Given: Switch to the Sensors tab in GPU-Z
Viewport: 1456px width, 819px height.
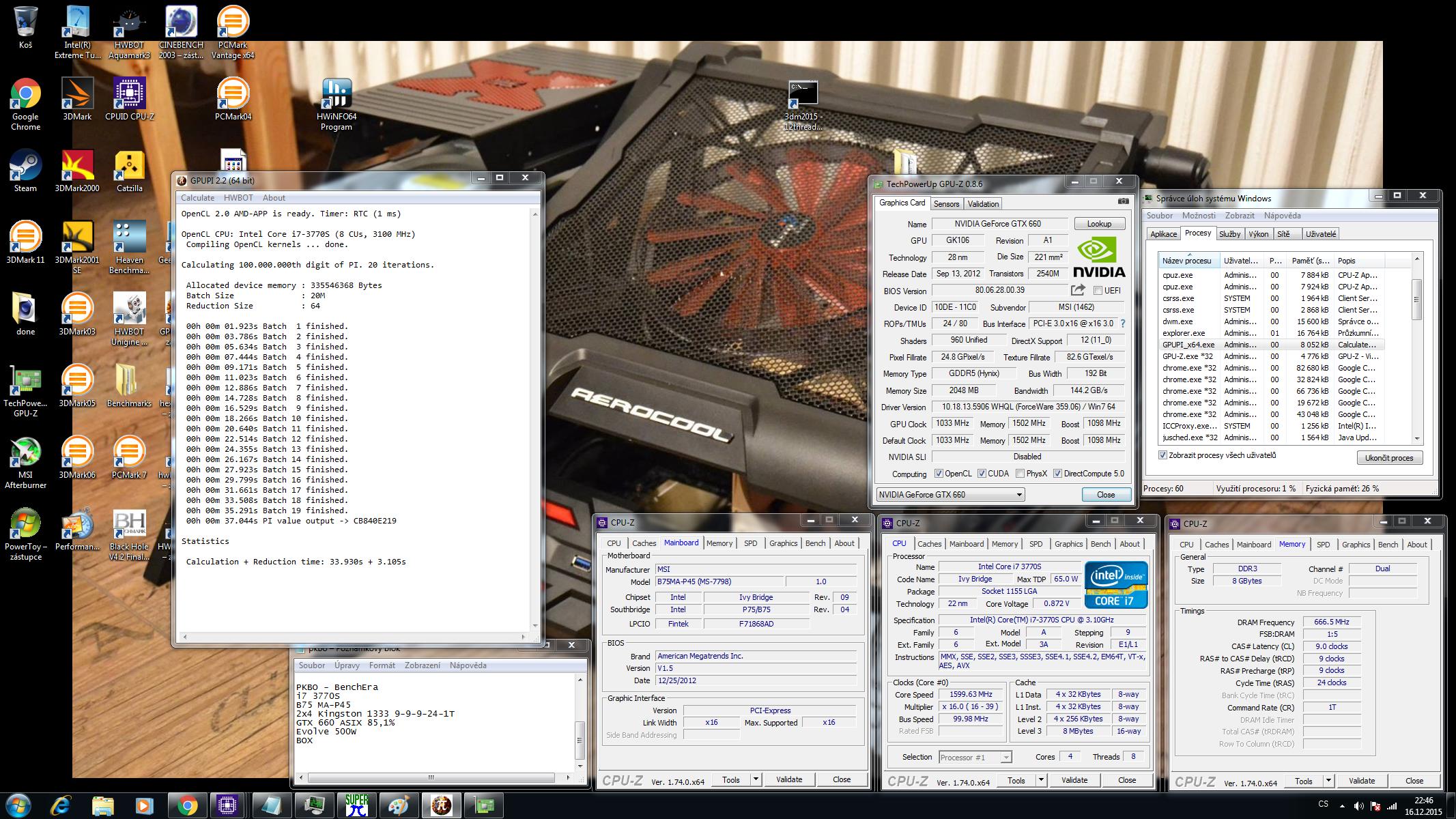Looking at the screenshot, I should (x=946, y=204).
